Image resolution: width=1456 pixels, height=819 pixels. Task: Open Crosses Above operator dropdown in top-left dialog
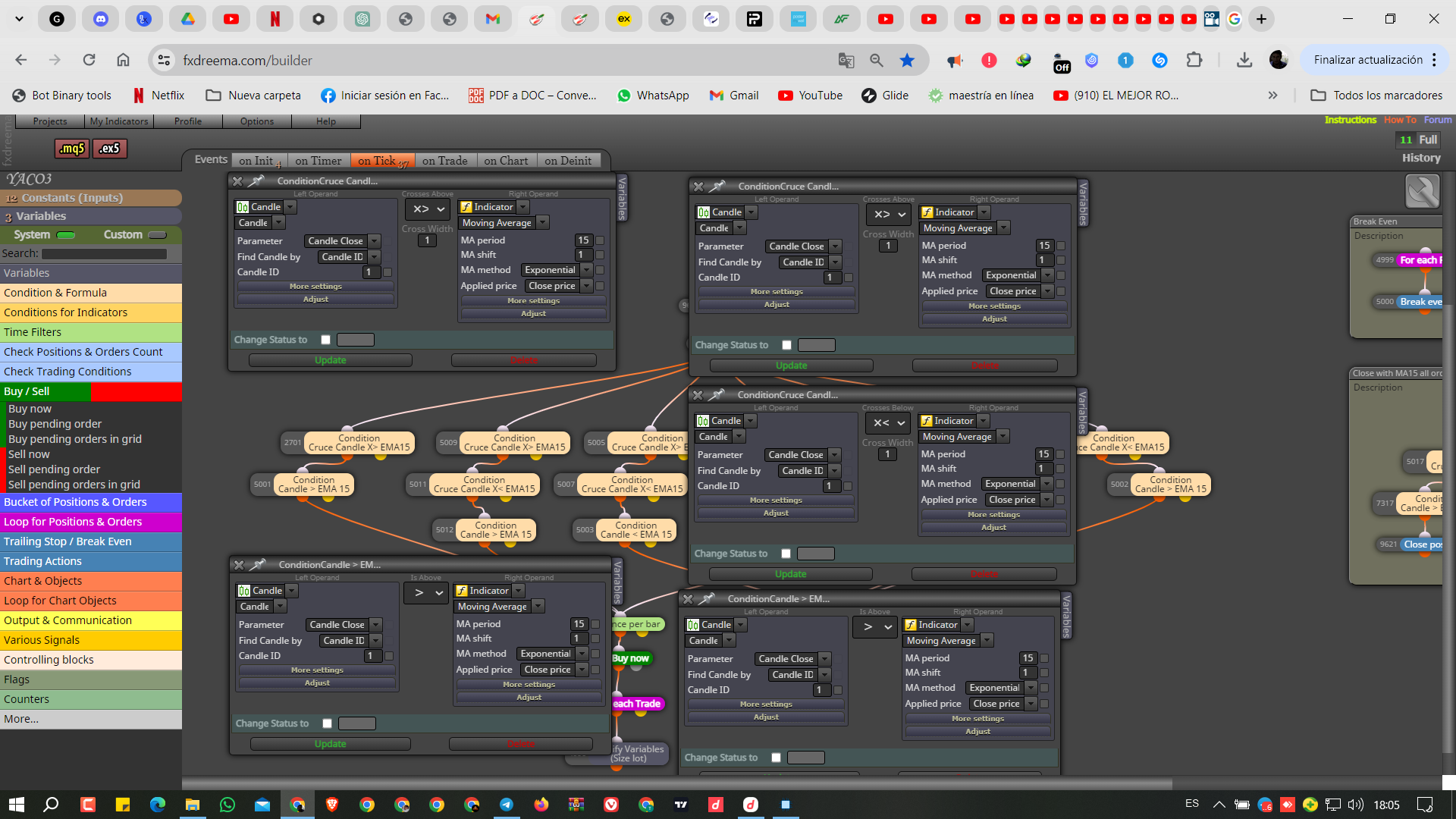pos(428,209)
